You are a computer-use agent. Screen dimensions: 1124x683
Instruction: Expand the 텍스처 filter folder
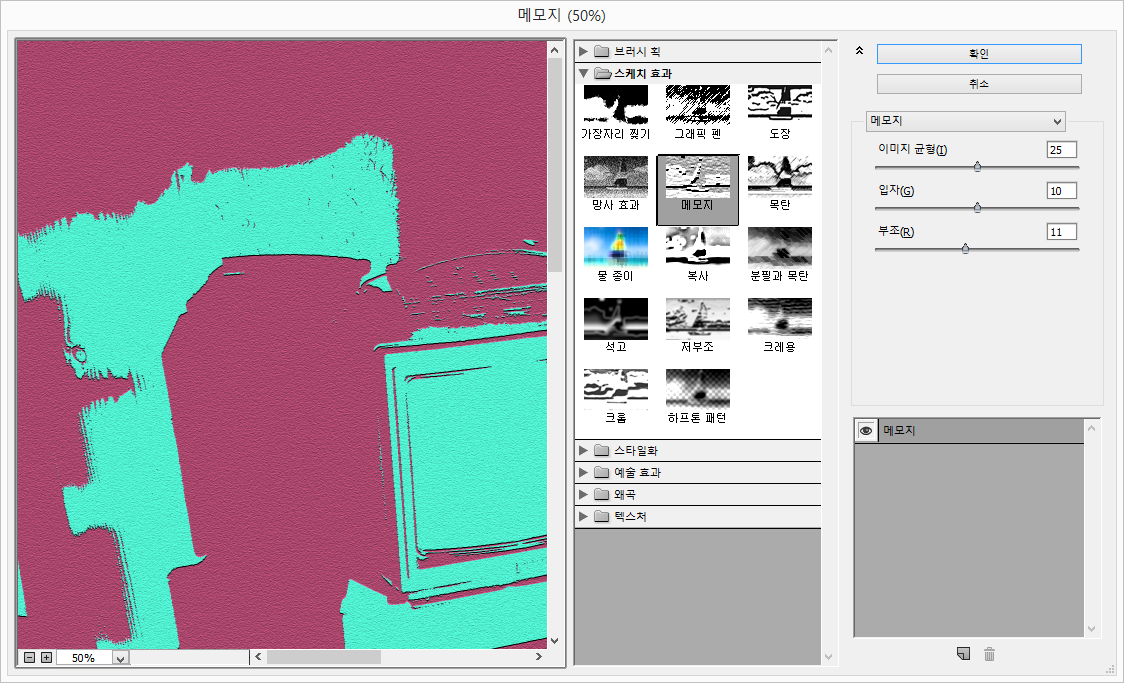click(x=584, y=517)
